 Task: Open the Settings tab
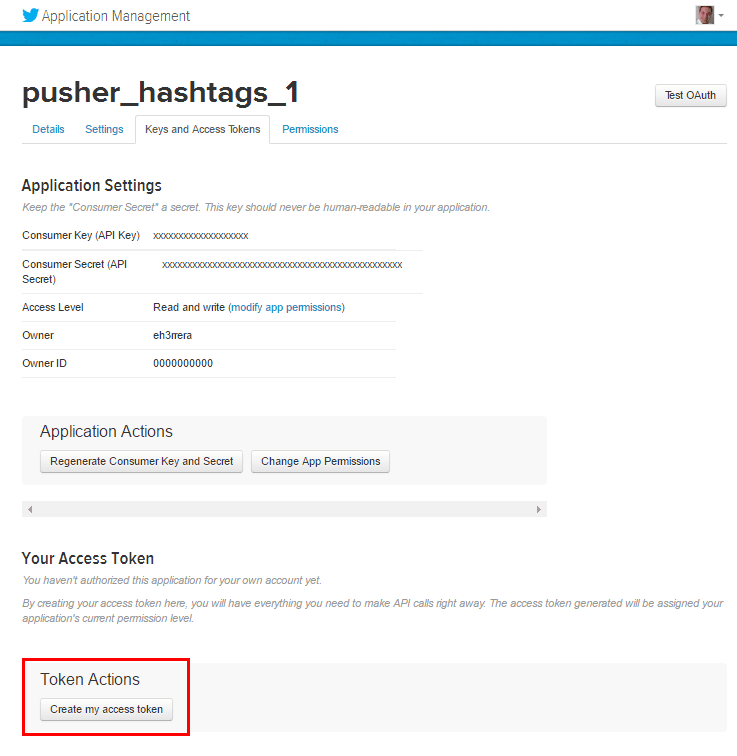pos(104,129)
